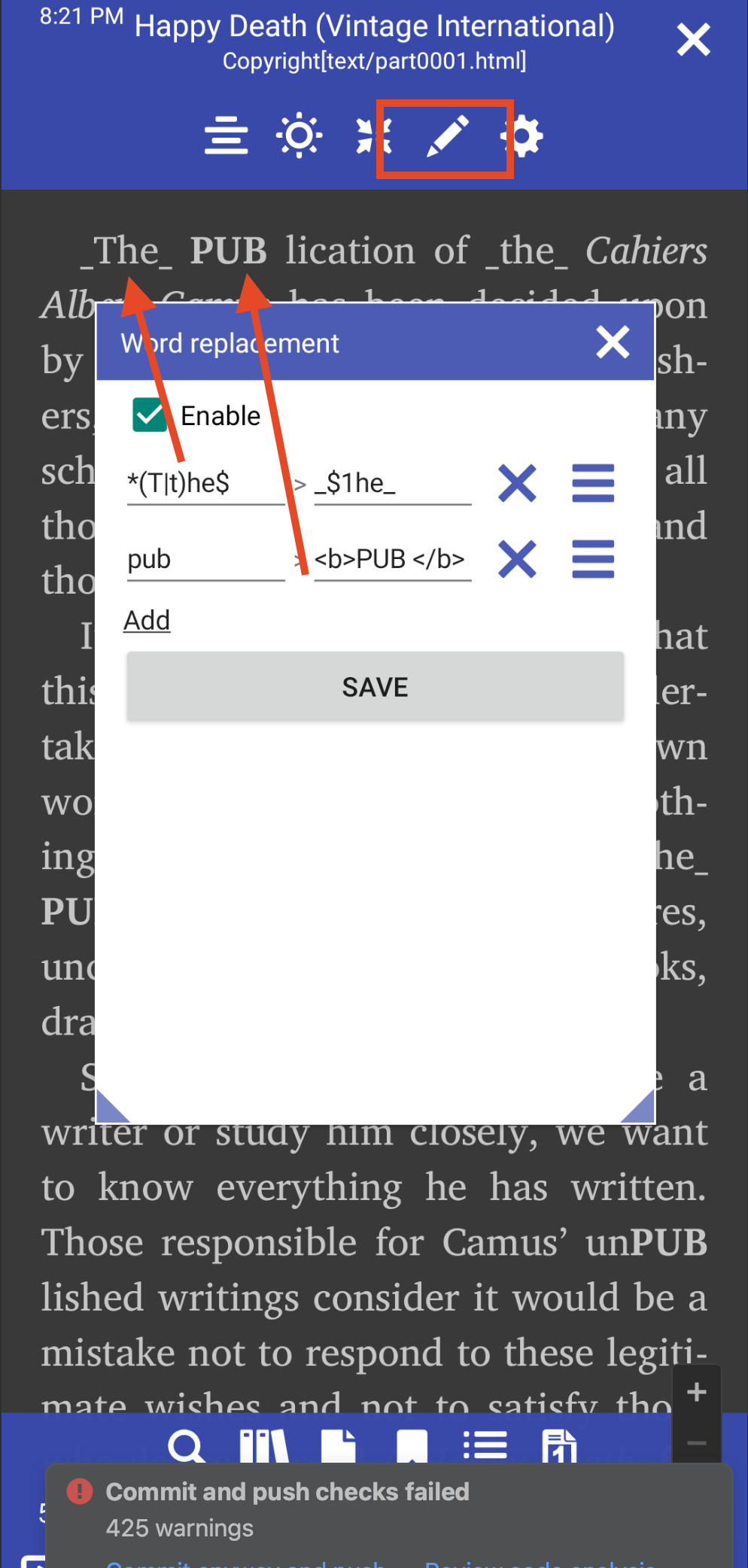Viewport: 748px width, 1568px height.
Task: Open the table of contents list icon
Action: coord(485,1445)
